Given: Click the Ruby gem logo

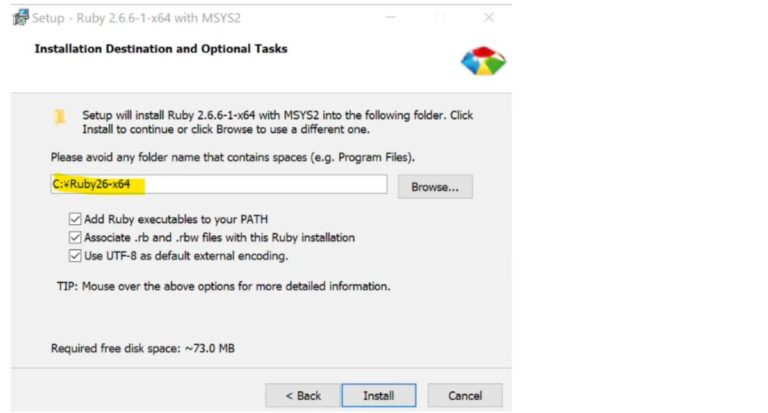Looking at the screenshot, I should coord(483,61).
